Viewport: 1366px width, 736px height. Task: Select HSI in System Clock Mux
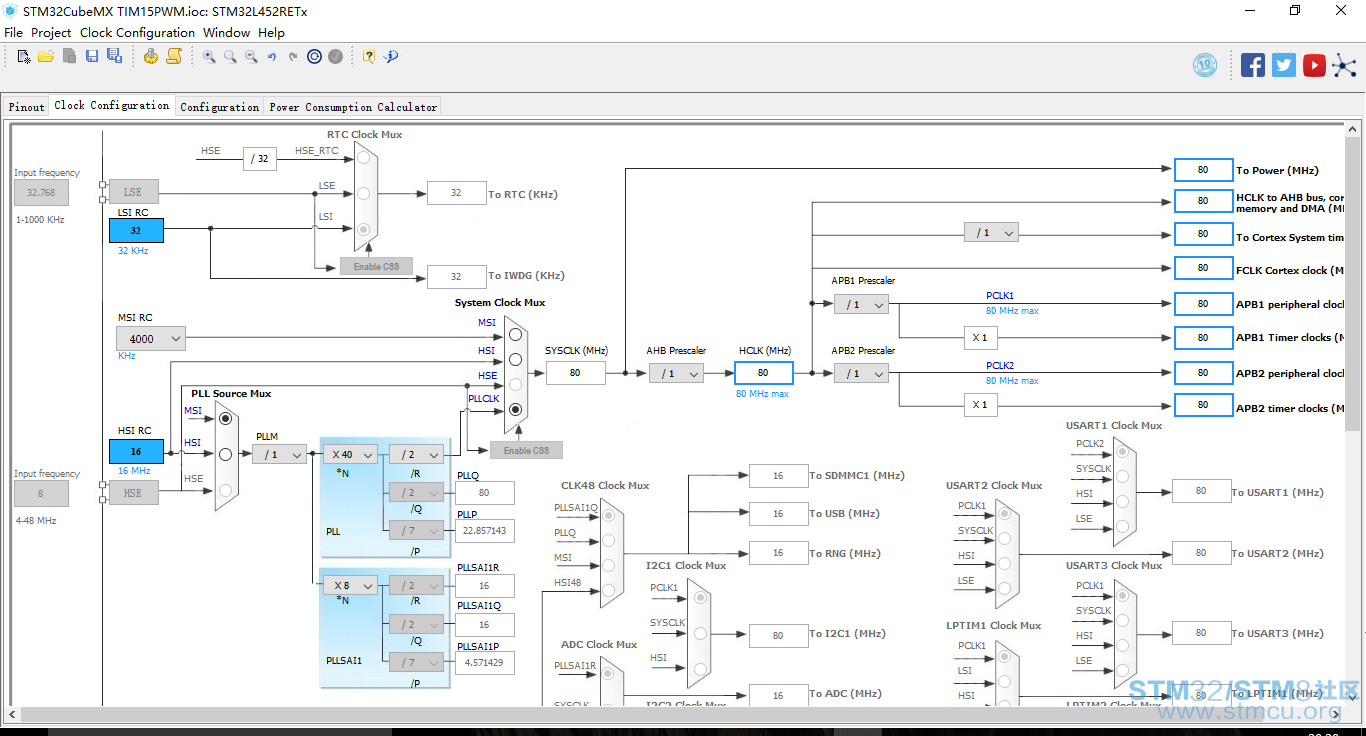coord(516,359)
